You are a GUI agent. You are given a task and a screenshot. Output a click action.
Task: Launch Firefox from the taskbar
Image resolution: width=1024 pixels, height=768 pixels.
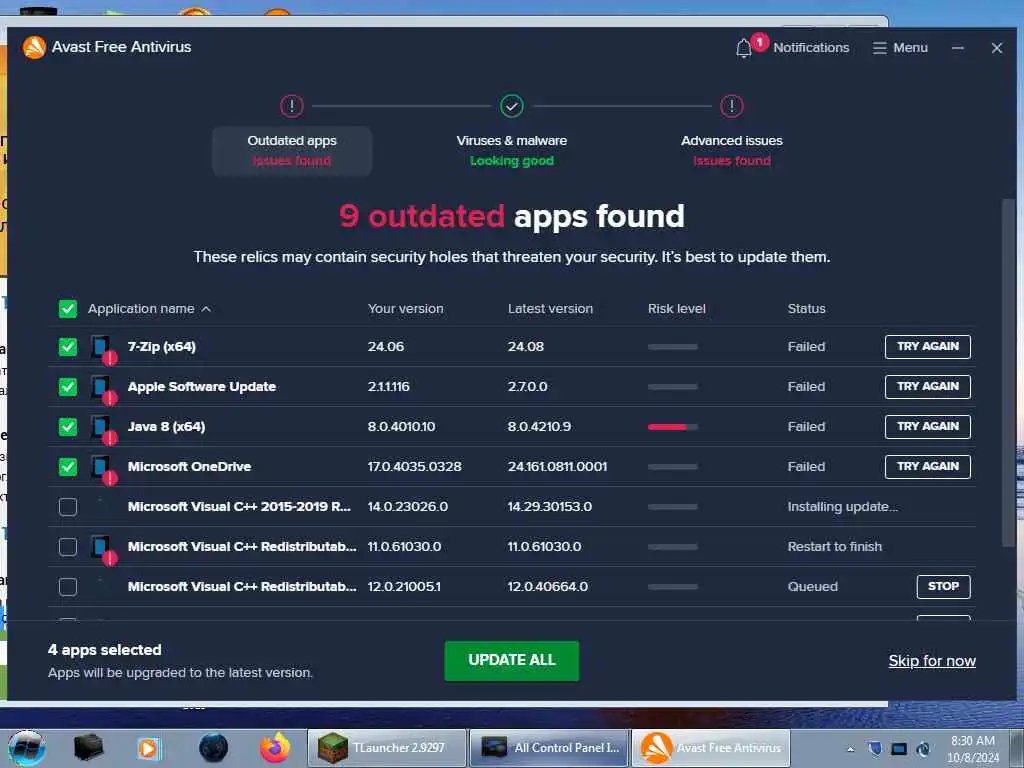[275, 748]
